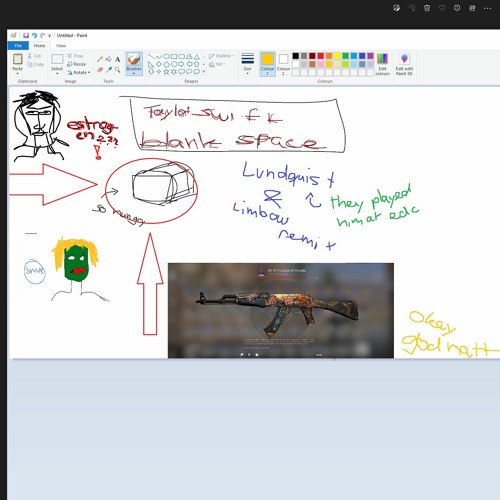
Task: Expand the shapes gallery with bottom arrow
Action: tap(204, 72)
